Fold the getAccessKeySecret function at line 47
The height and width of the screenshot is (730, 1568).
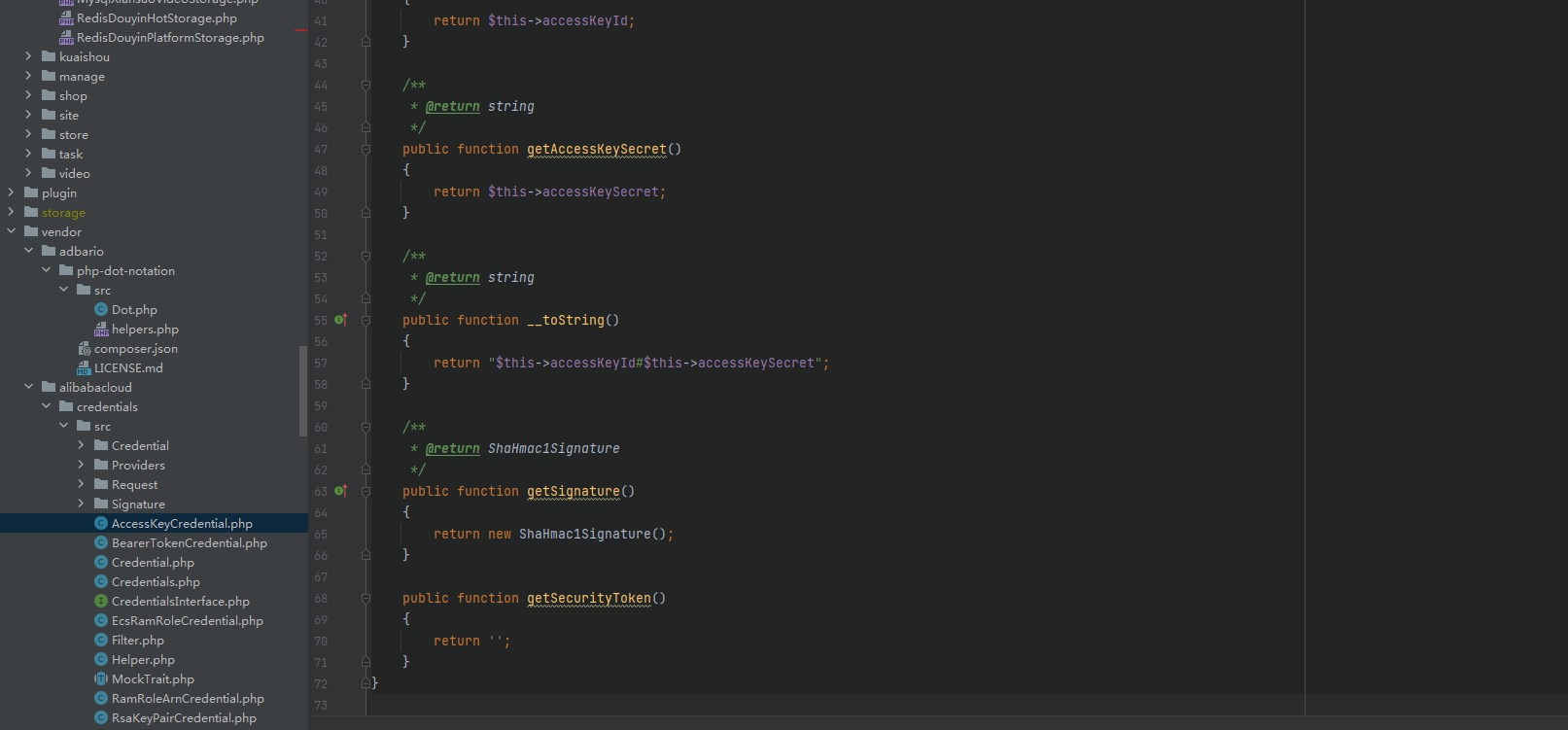(x=366, y=149)
